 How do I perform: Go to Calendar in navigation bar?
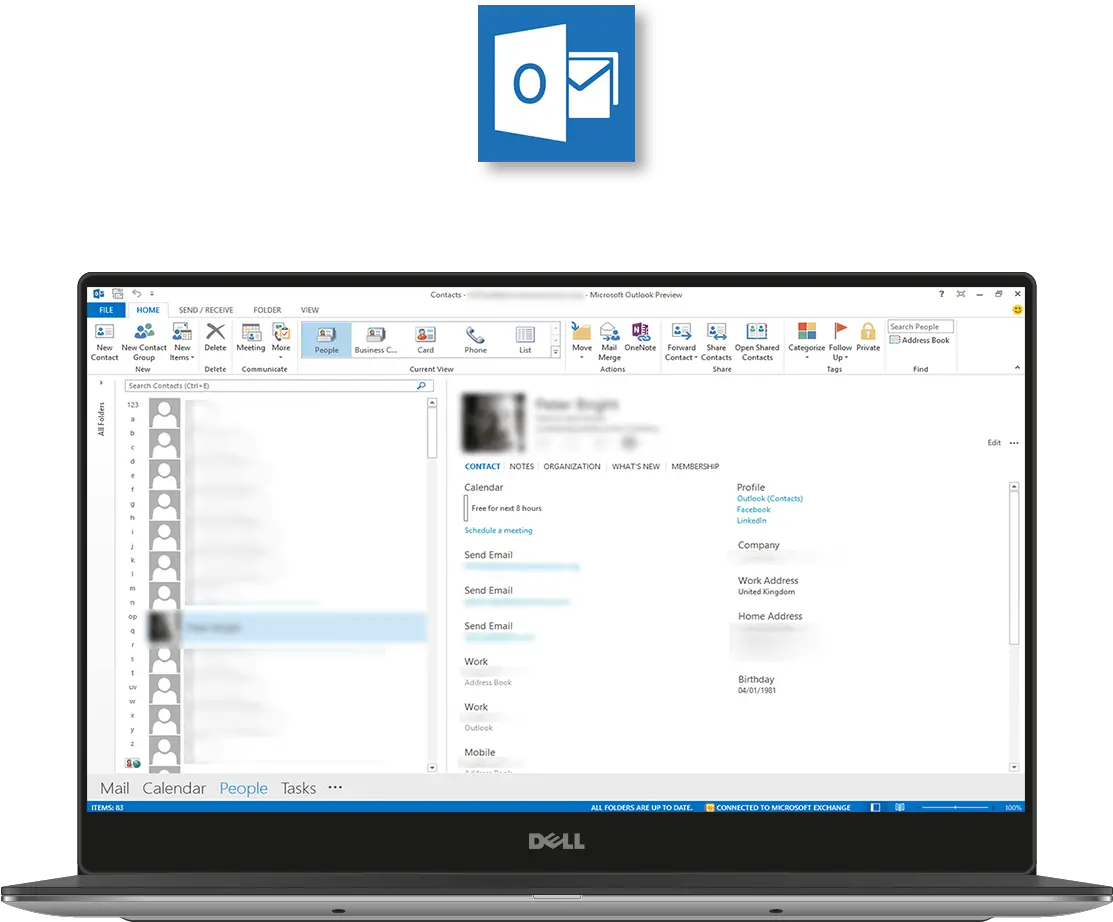click(174, 788)
